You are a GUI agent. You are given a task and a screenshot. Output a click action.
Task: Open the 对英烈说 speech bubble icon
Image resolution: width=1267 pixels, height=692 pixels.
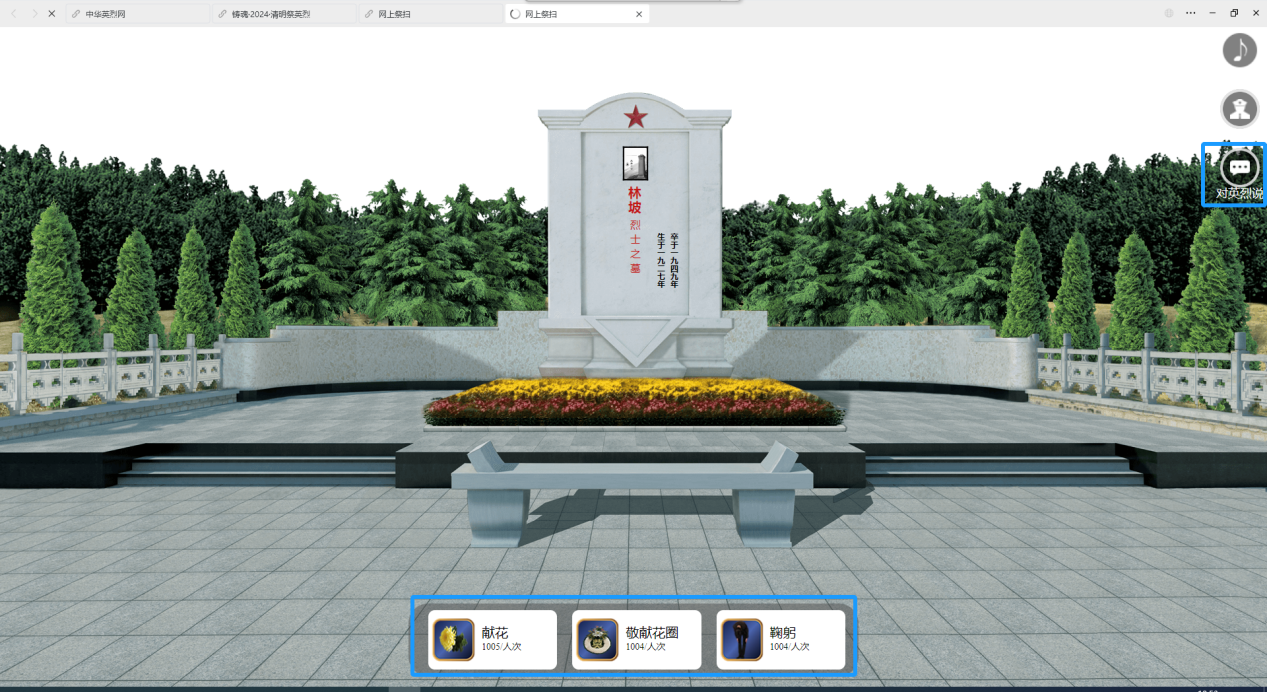(1239, 167)
